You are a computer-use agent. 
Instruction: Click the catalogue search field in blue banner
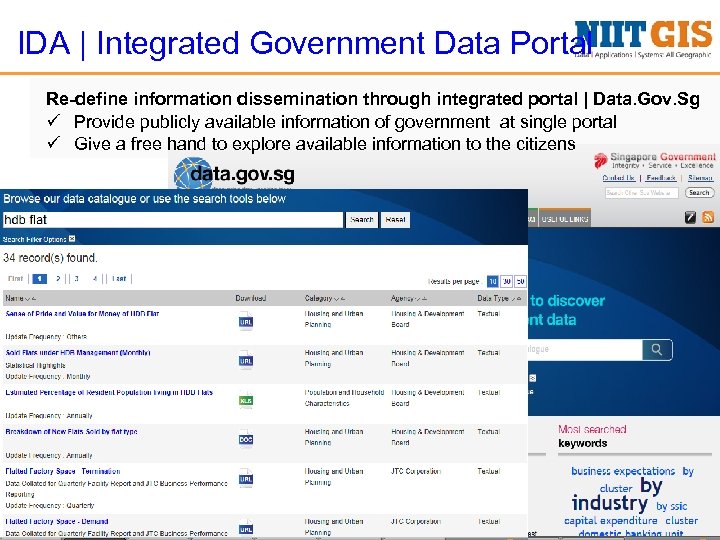(585, 350)
